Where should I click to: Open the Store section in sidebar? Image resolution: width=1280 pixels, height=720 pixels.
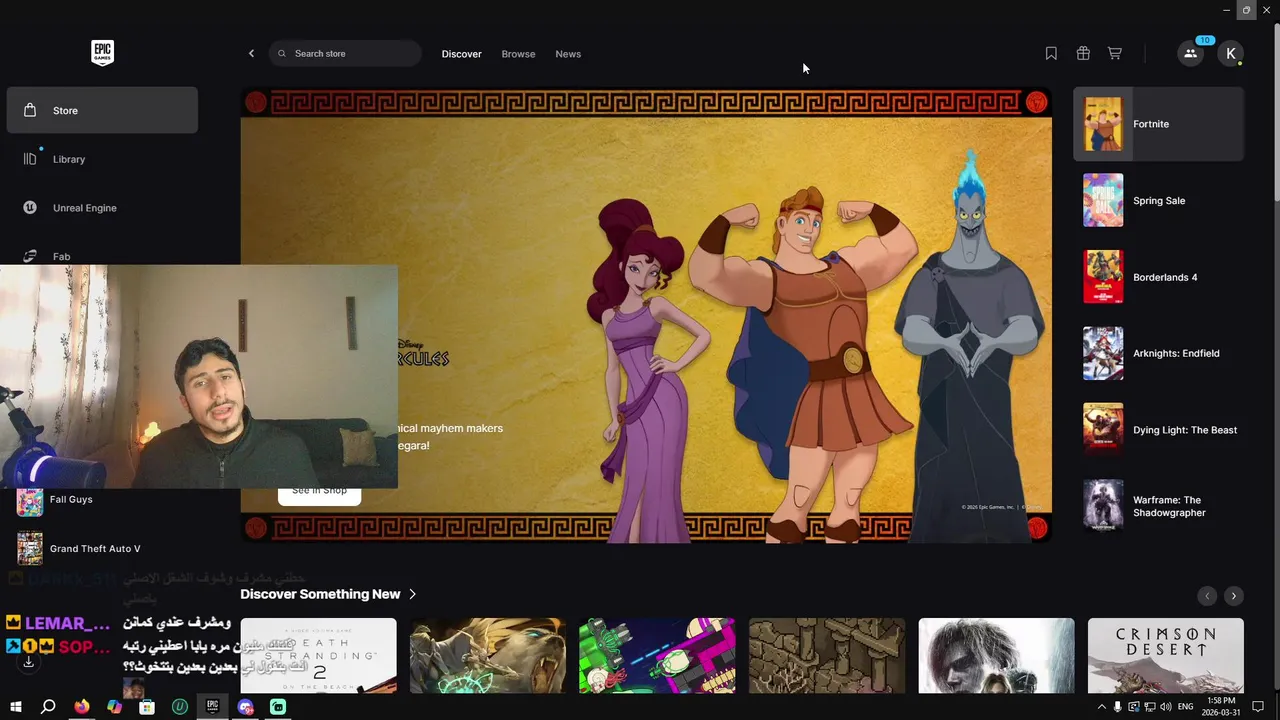coord(102,110)
